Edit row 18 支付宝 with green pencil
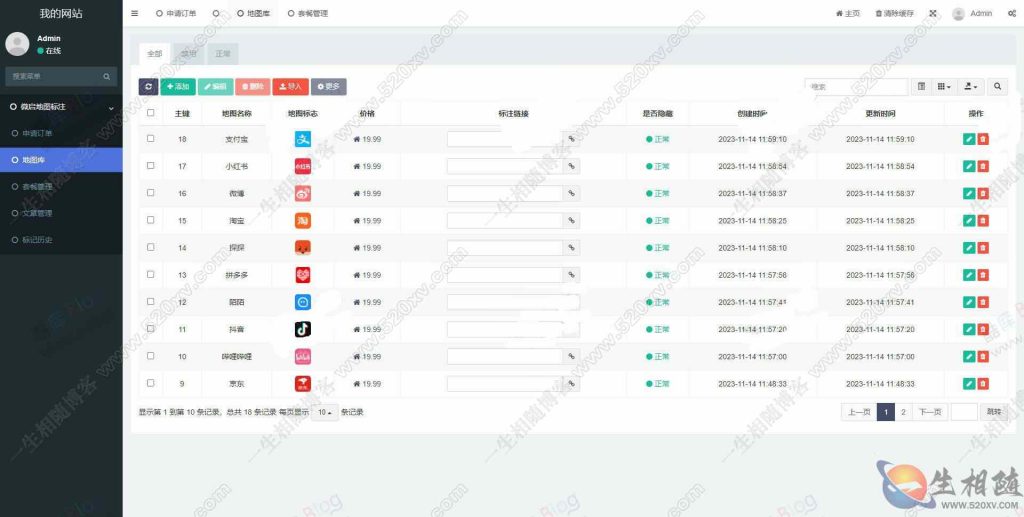 969,139
